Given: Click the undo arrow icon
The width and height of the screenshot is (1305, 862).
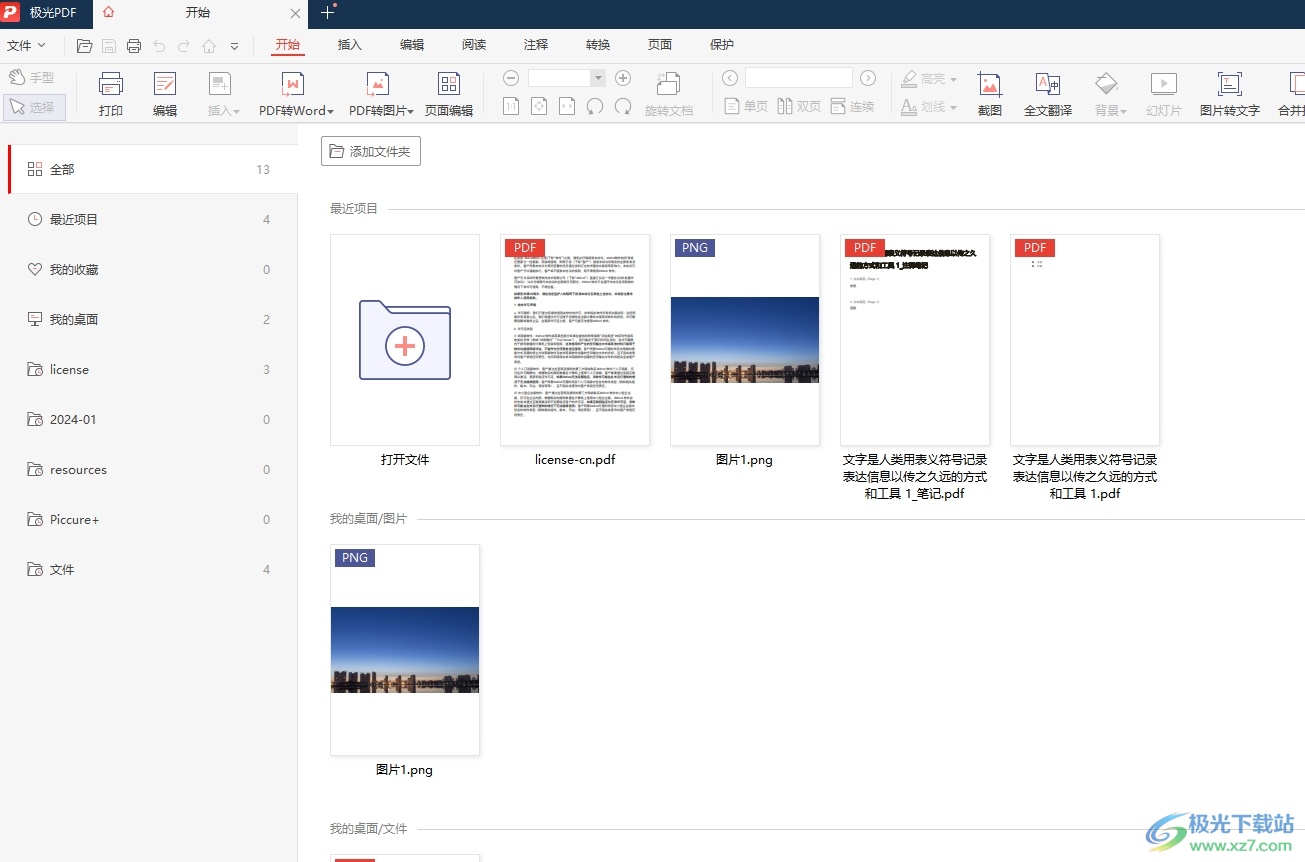Looking at the screenshot, I should coord(159,46).
